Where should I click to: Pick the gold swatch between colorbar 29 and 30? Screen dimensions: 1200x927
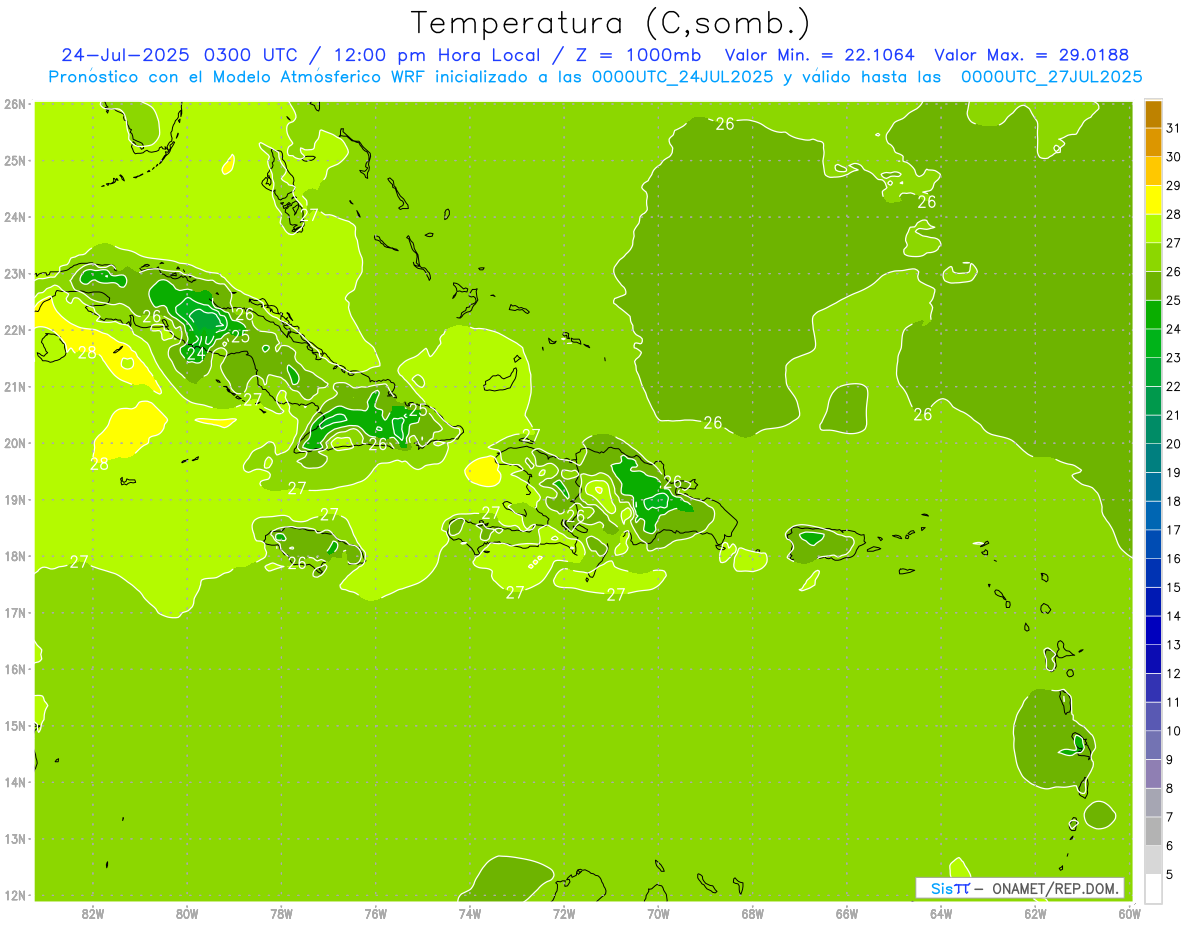[1153, 171]
